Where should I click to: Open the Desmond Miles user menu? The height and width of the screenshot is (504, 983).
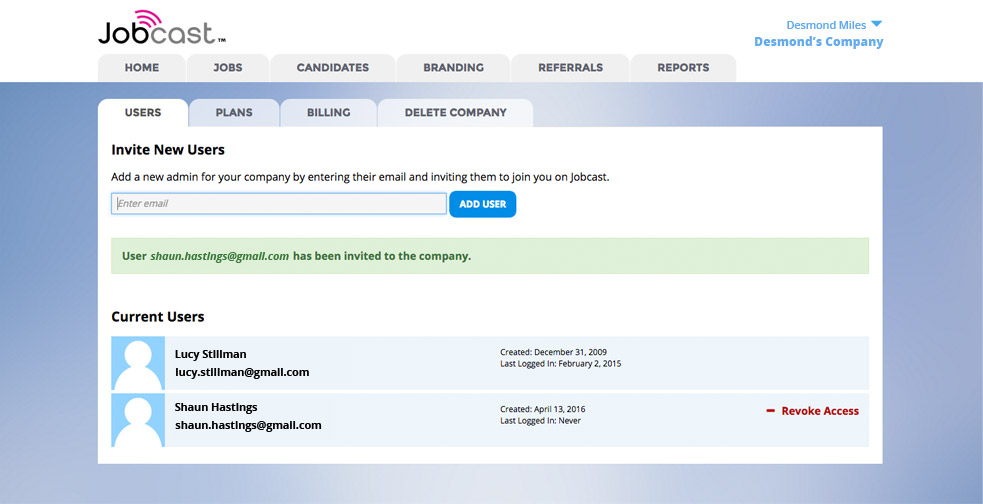point(826,25)
